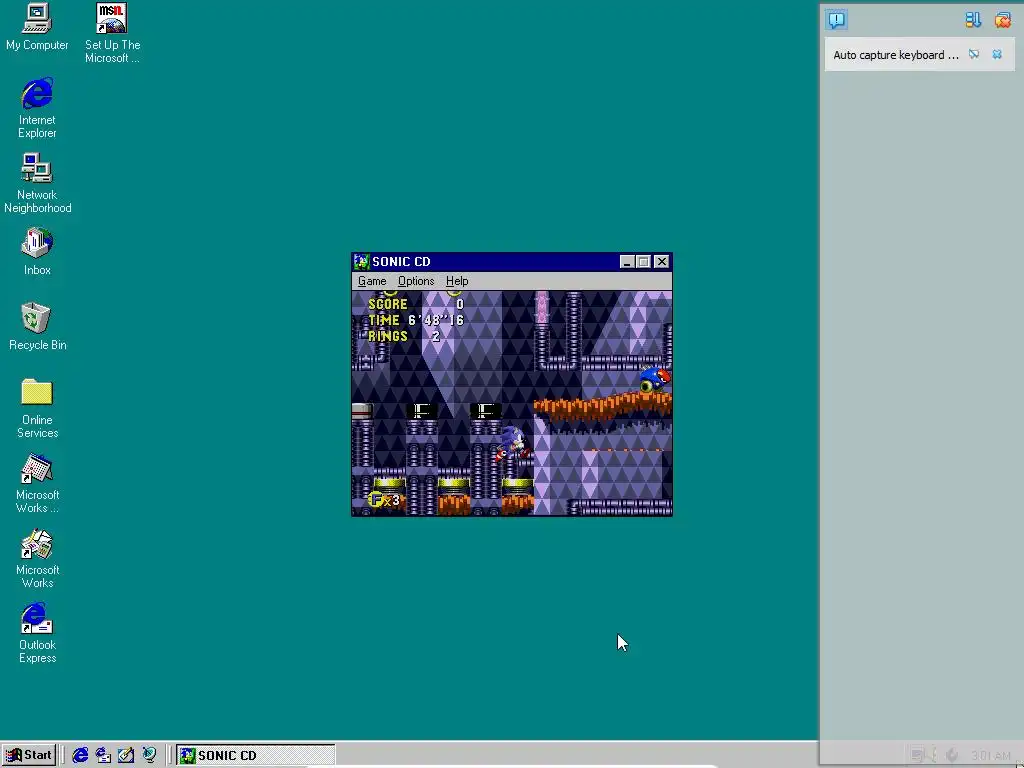Select the Online Services folder

point(37,408)
